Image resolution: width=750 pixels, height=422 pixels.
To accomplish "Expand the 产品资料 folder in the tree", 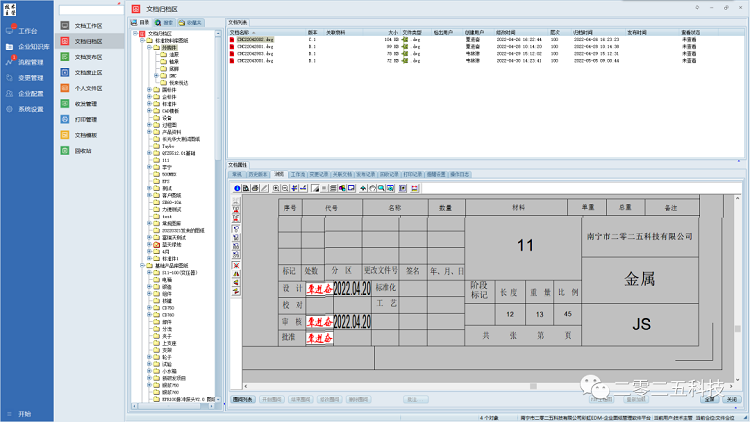I will (x=149, y=132).
